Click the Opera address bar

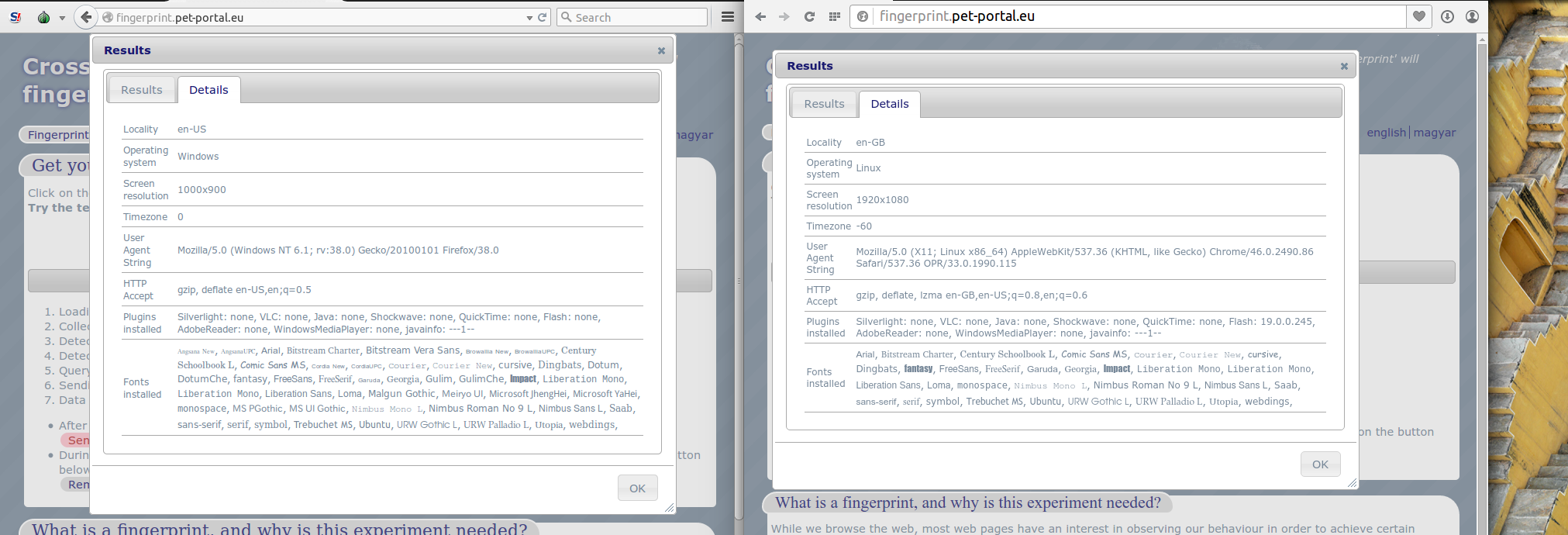point(1139,16)
